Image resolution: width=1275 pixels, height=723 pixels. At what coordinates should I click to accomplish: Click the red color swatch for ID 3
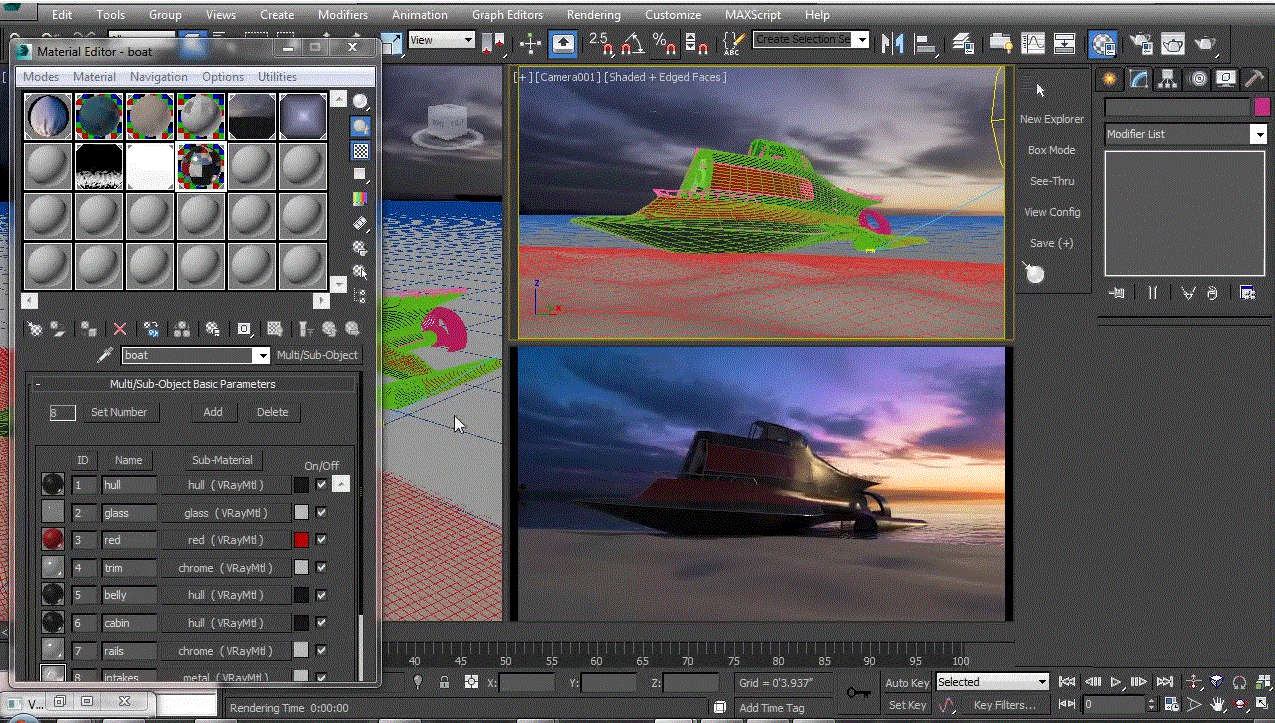[301, 540]
